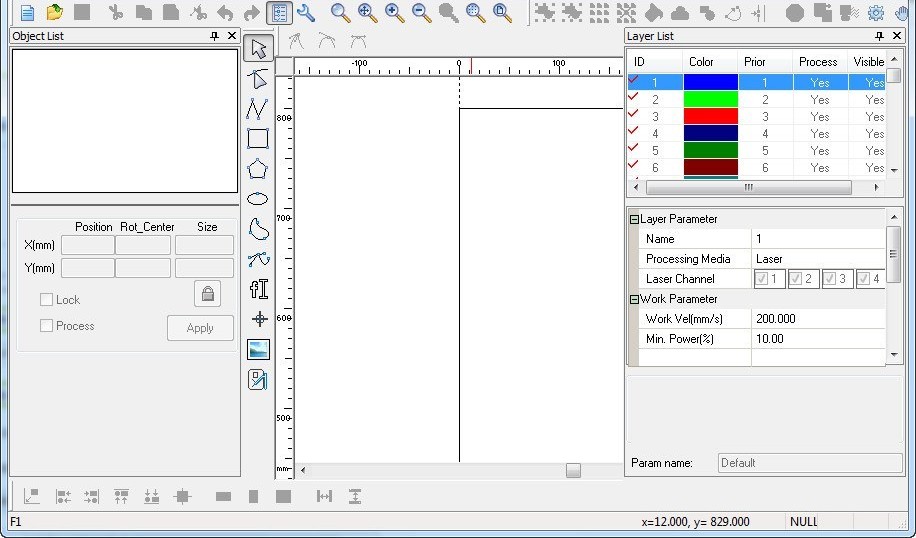Click the import image picture tool
This screenshot has width=916, height=538.
(x=258, y=349)
